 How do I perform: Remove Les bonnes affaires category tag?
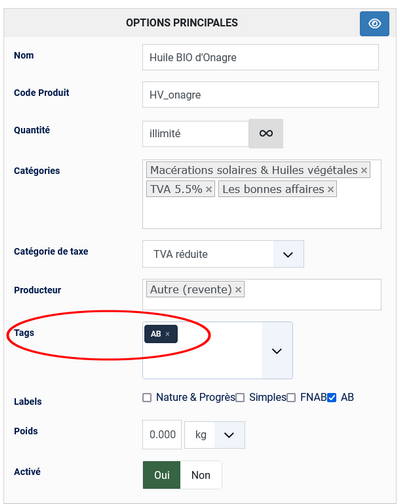330,190
